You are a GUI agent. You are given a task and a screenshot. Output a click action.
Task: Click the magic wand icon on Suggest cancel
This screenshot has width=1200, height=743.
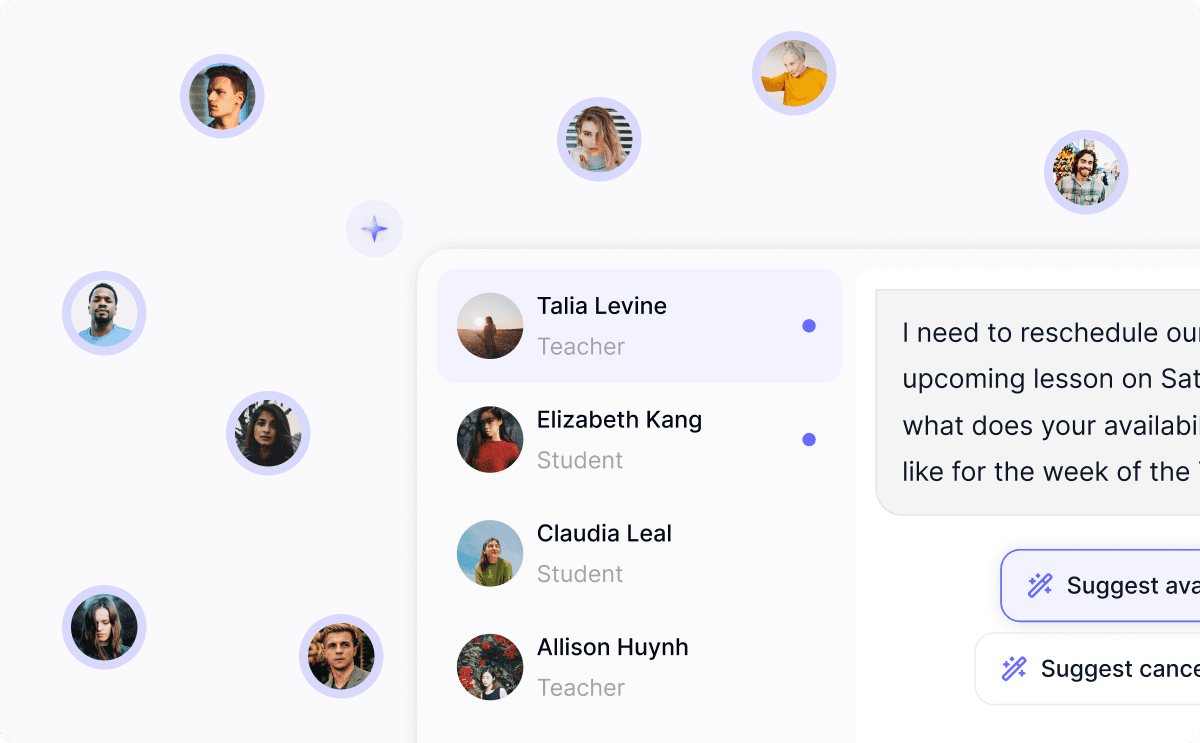coord(1014,668)
